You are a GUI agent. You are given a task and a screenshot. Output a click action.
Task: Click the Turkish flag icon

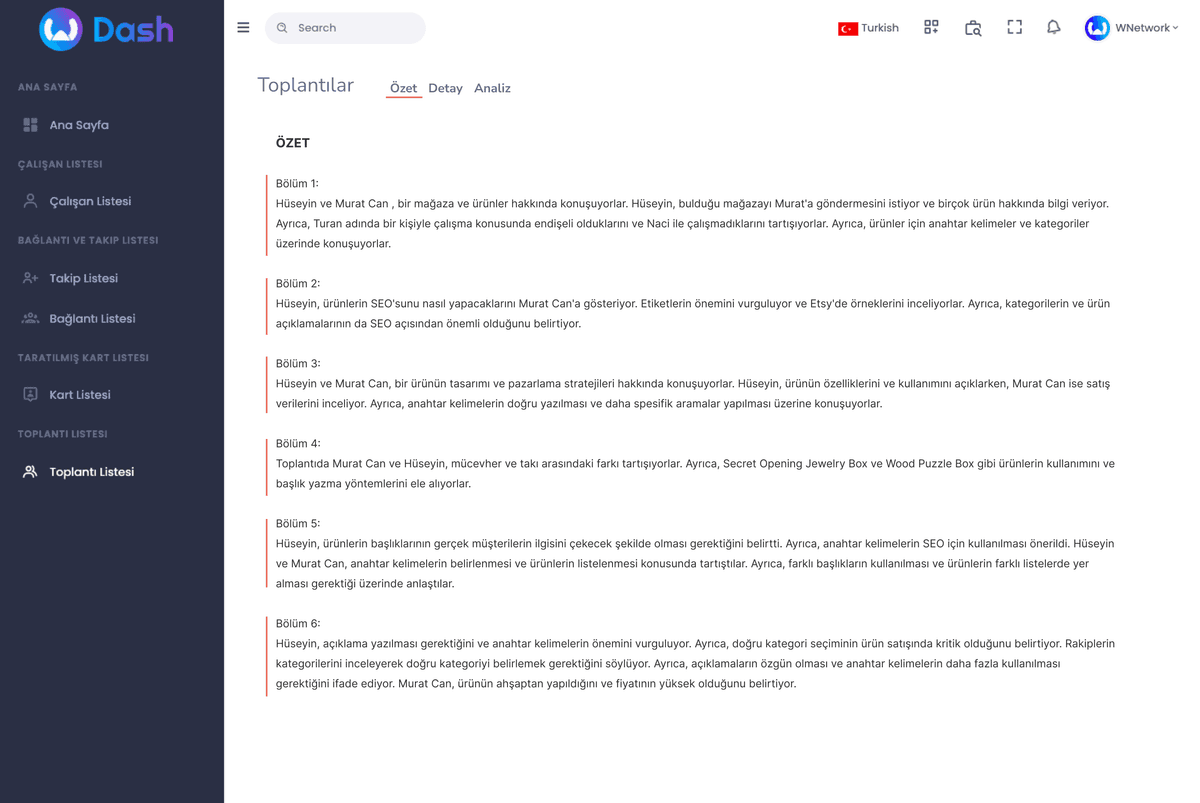[x=847, y=29]
